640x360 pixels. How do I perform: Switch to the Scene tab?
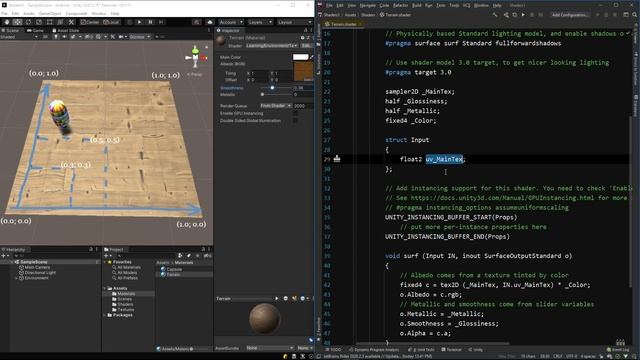click(11, 31)
